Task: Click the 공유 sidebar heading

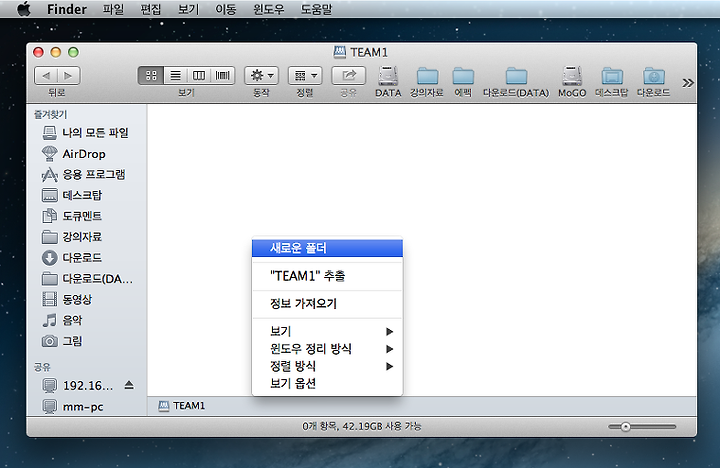Action: (x=42, y=367)
